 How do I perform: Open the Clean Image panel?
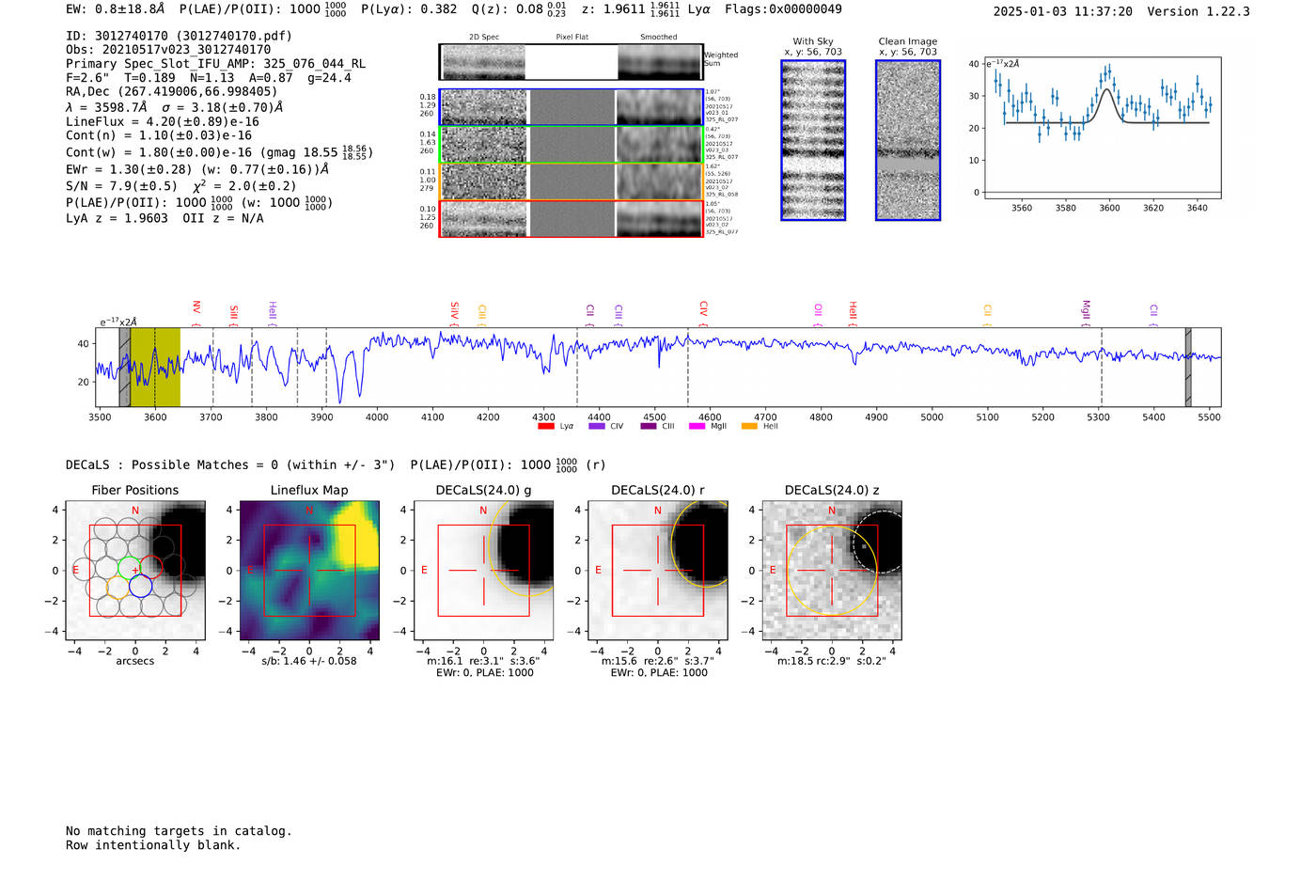coord(908,140)
